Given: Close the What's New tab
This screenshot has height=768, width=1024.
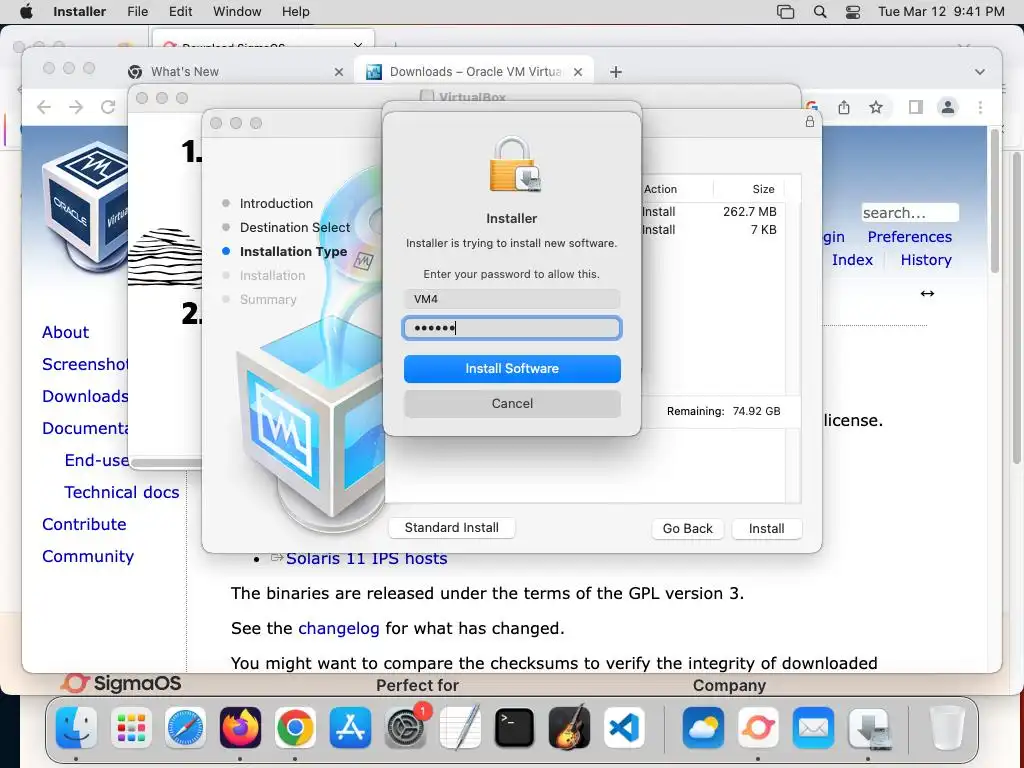Looking at the screenshot, I should [339, 72].
